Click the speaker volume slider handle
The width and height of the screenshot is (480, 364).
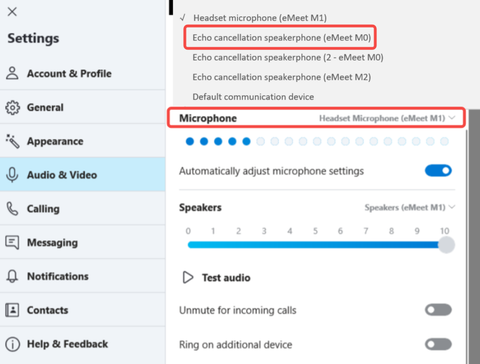pyautogui.click(x=446, y=245)
